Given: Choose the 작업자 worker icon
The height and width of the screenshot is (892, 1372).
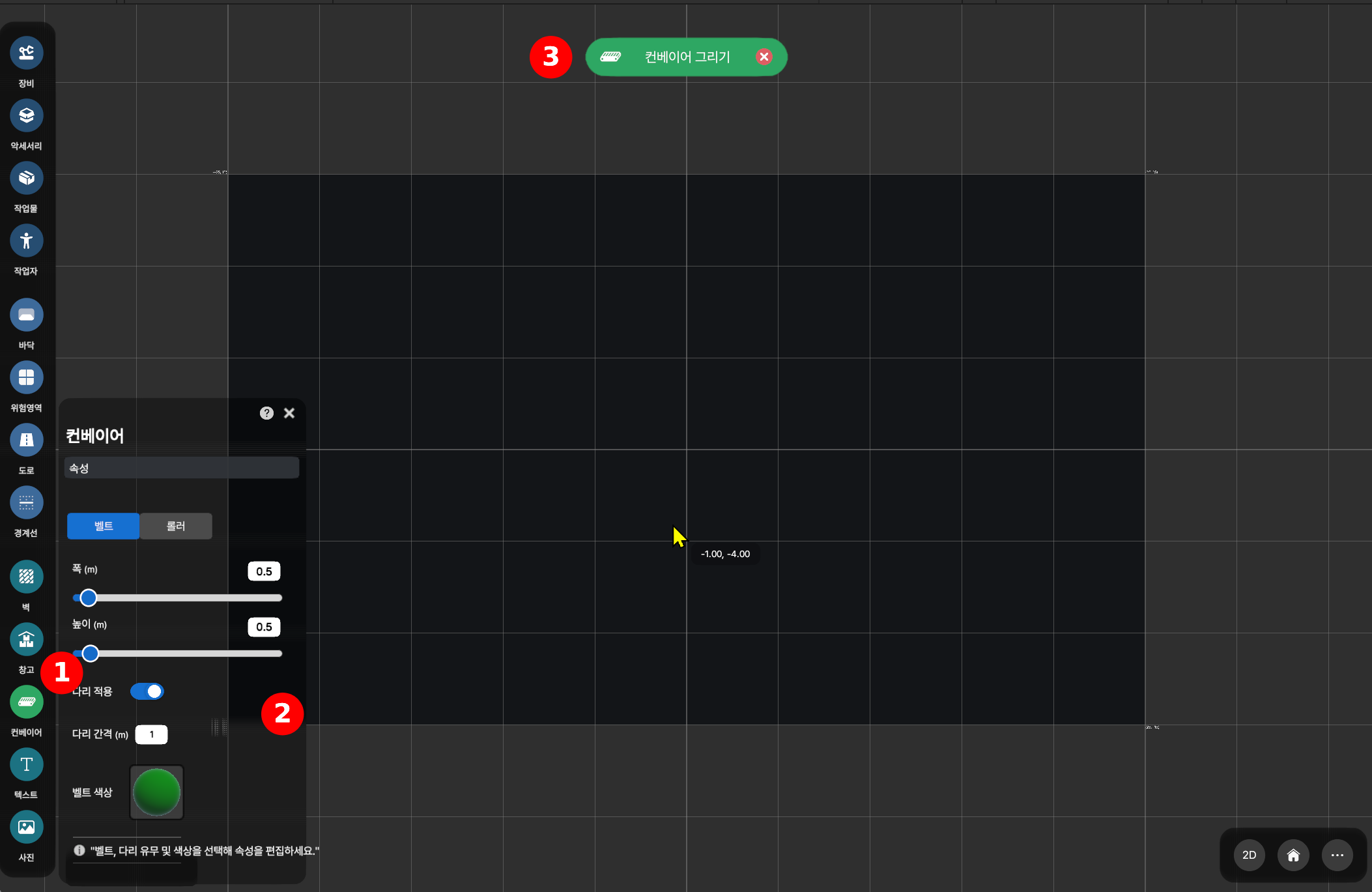Looking at the screenshot, I should pos(26,240).
